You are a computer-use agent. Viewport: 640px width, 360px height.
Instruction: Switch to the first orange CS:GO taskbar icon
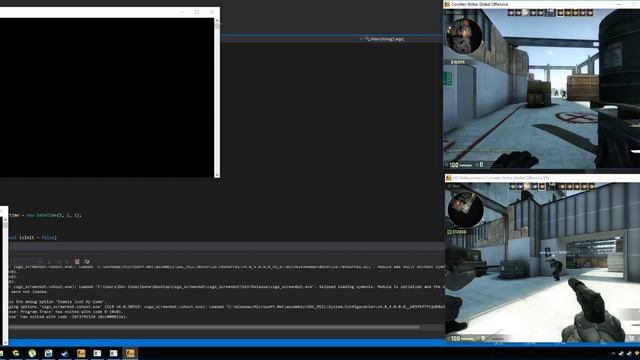click(81, 353)
